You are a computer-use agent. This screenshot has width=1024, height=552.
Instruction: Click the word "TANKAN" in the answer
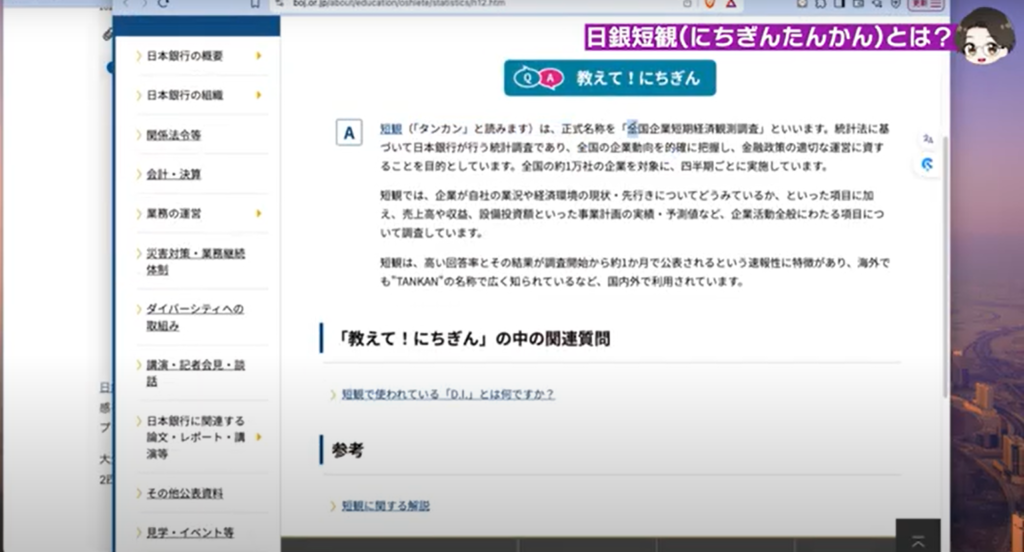point(419,282)
